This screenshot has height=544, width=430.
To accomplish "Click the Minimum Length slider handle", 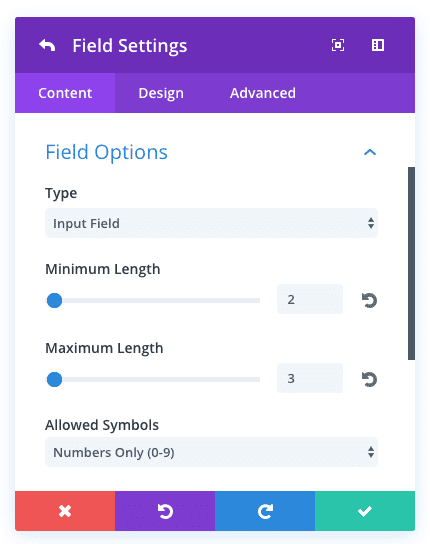I will click(54, 300).
